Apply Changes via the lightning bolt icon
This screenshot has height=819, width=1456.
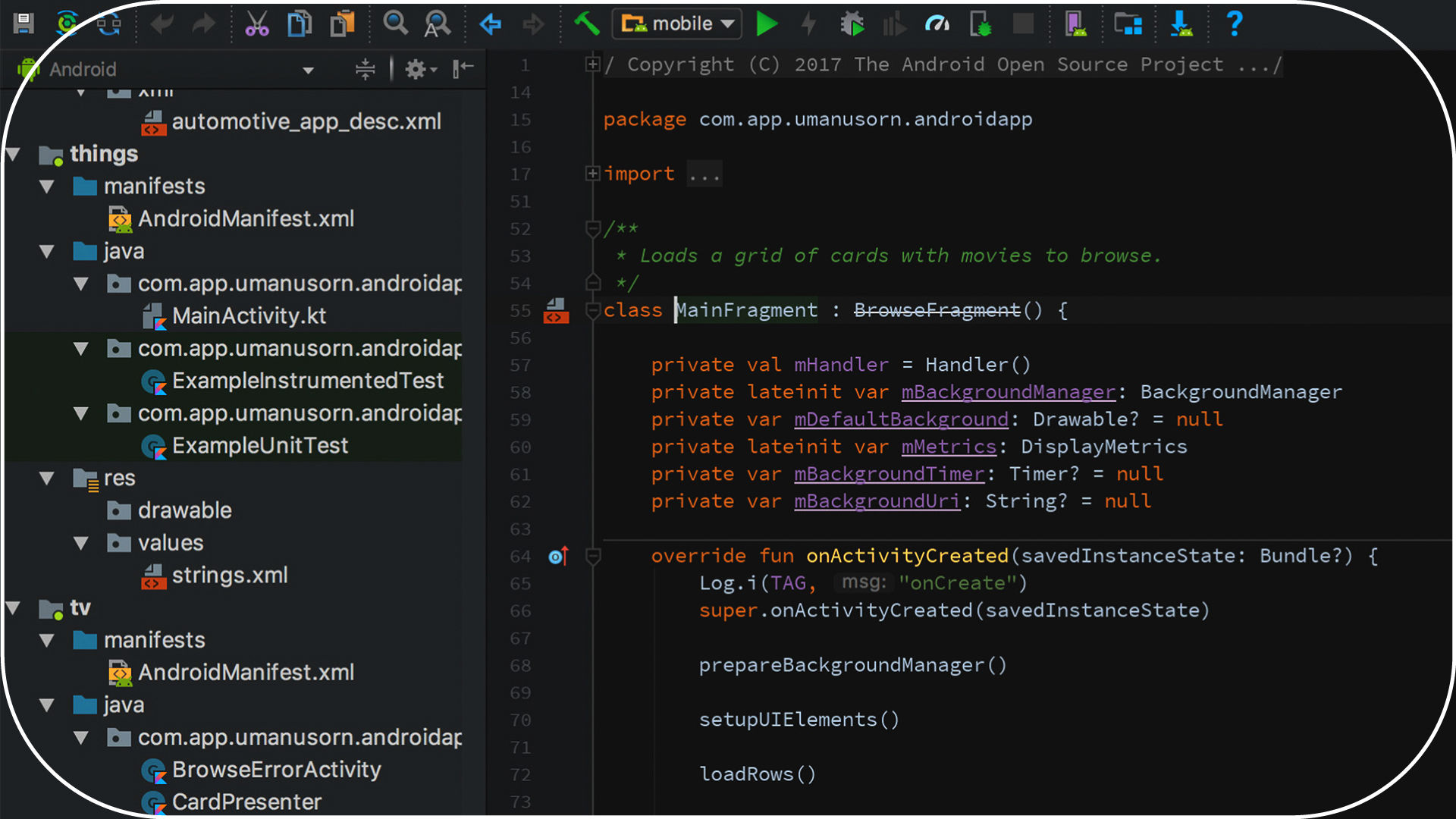coord(808,24)
